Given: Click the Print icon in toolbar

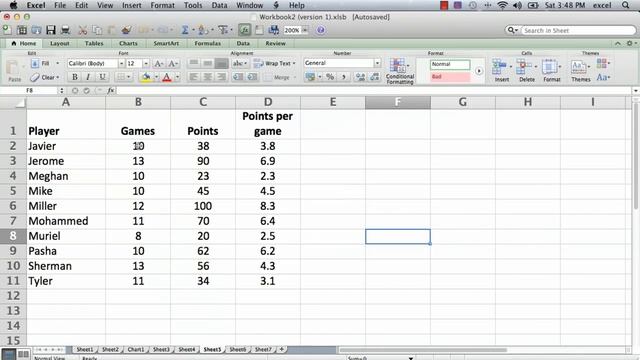Looking at the screenshot, I should click(x=65, y=30).
